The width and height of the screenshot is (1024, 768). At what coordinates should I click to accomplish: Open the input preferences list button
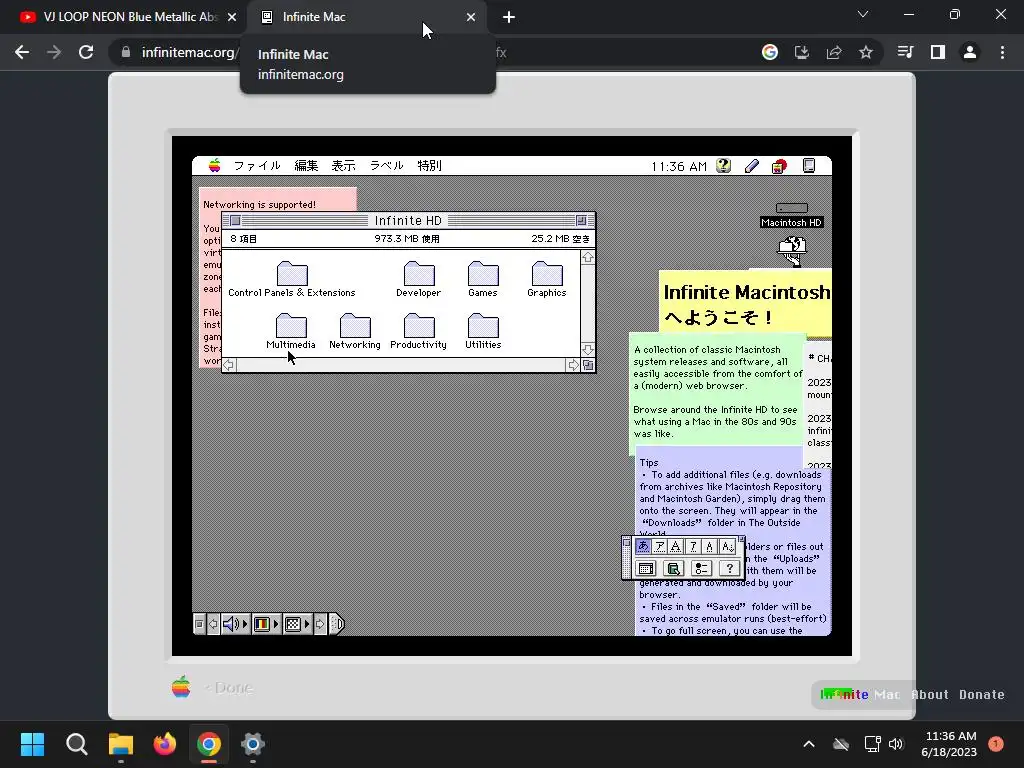[x=701, y=568]
